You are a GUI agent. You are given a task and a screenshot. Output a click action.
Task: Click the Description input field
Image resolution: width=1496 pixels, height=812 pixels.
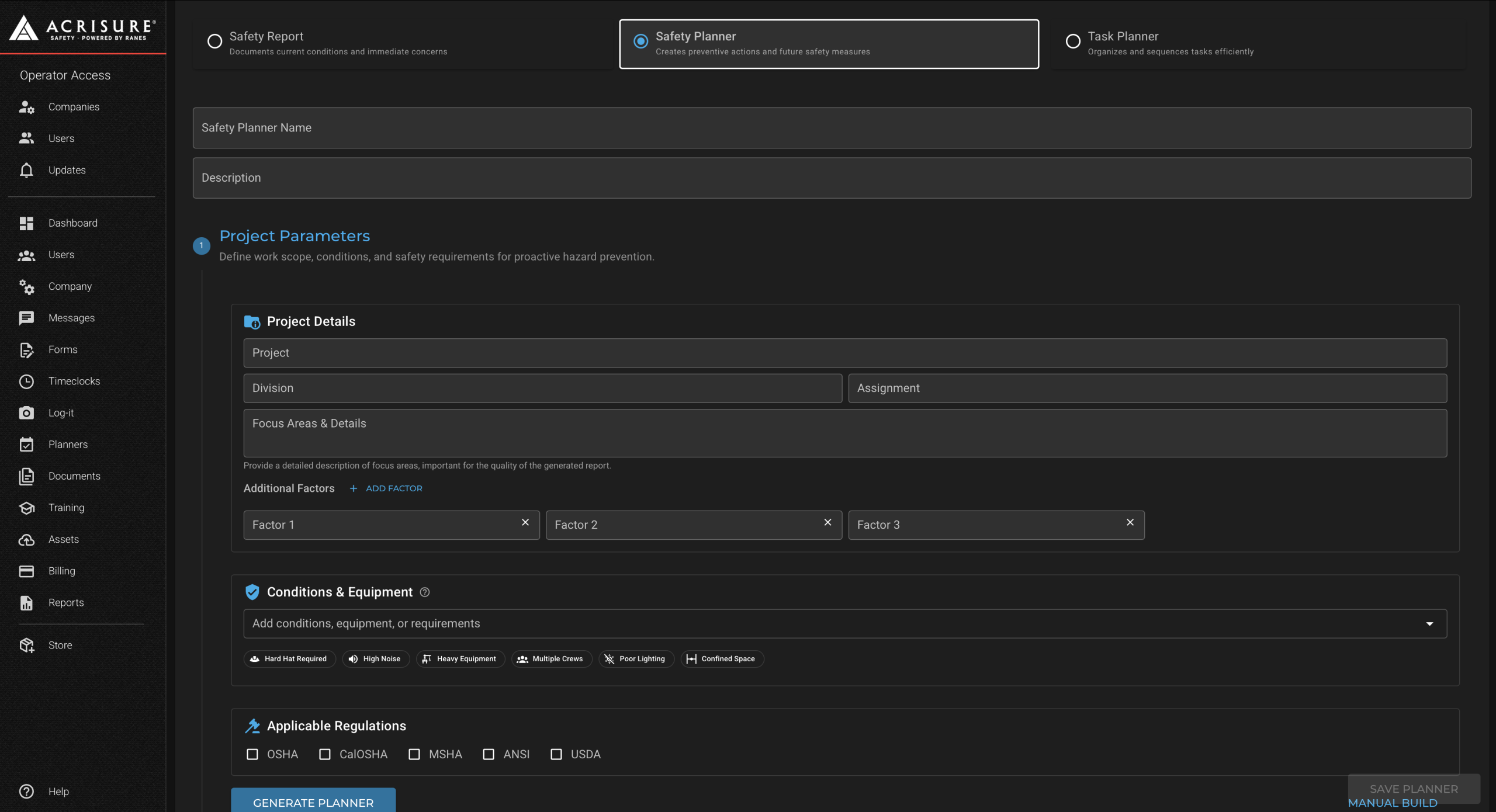(832, 178)
